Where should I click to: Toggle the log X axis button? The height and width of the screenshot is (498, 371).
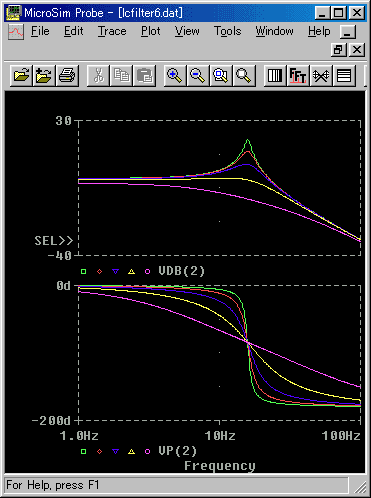[x=275, y=75]
